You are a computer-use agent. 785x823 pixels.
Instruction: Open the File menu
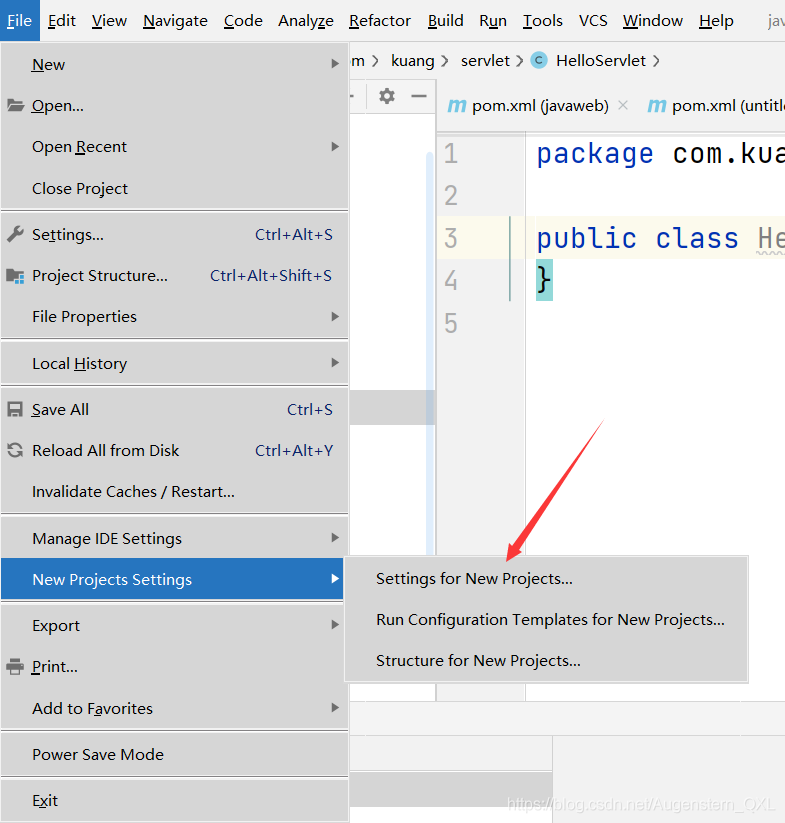click(19, 20)
